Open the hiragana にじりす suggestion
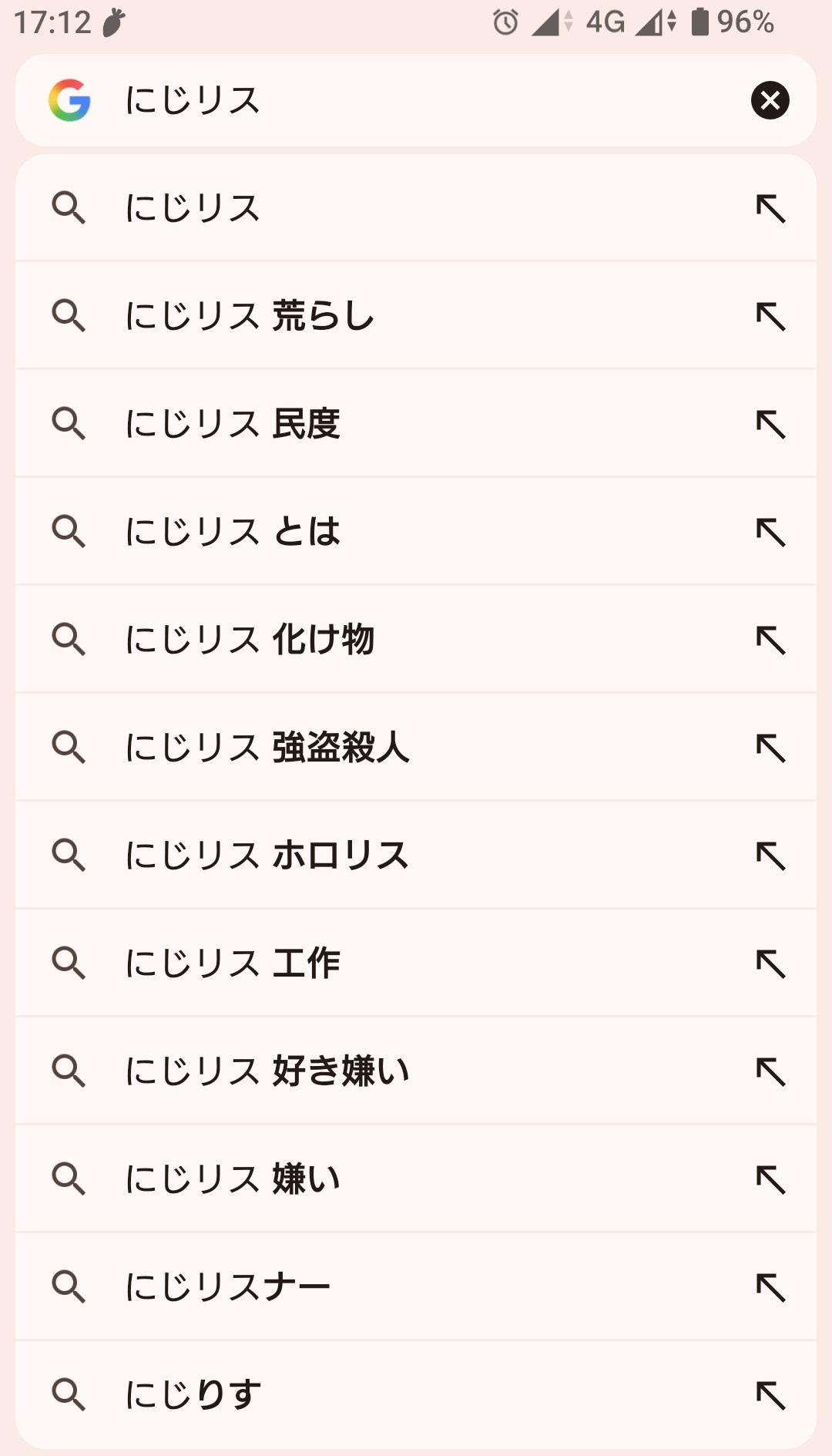Viewport: 832px width, 1456px height. [193, 1395]
